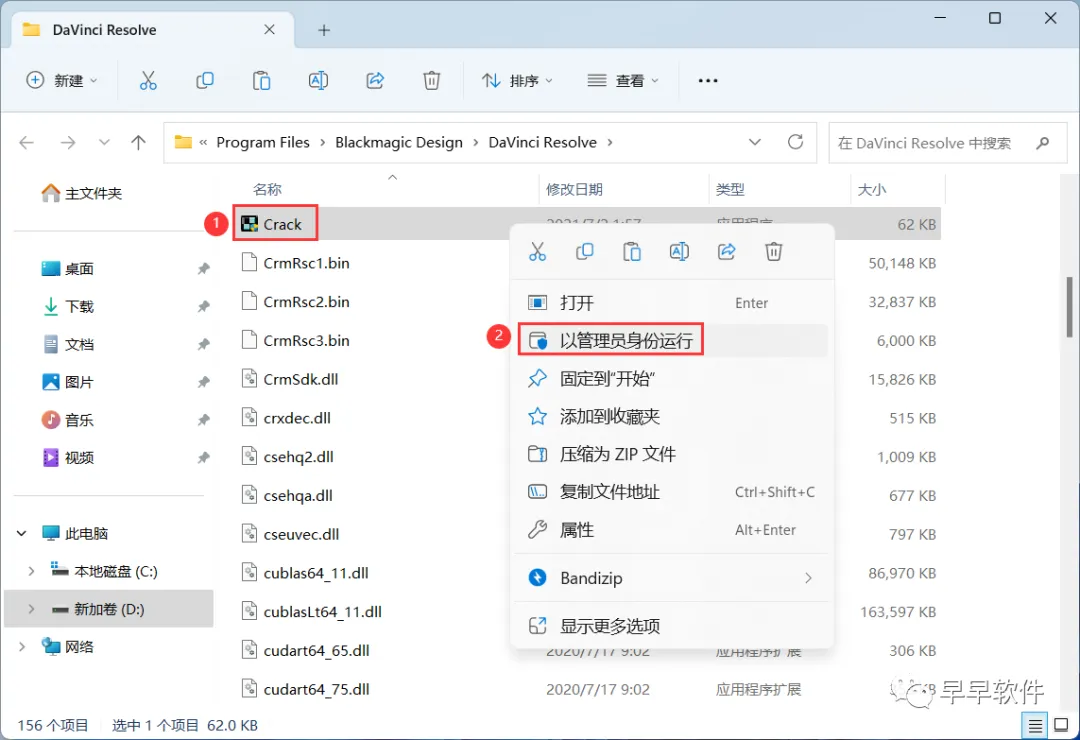Viewport: 1080px width, 740px height.
Task: Expand the 本地磁盘 (C:) node
Action: tap(31, 571)
